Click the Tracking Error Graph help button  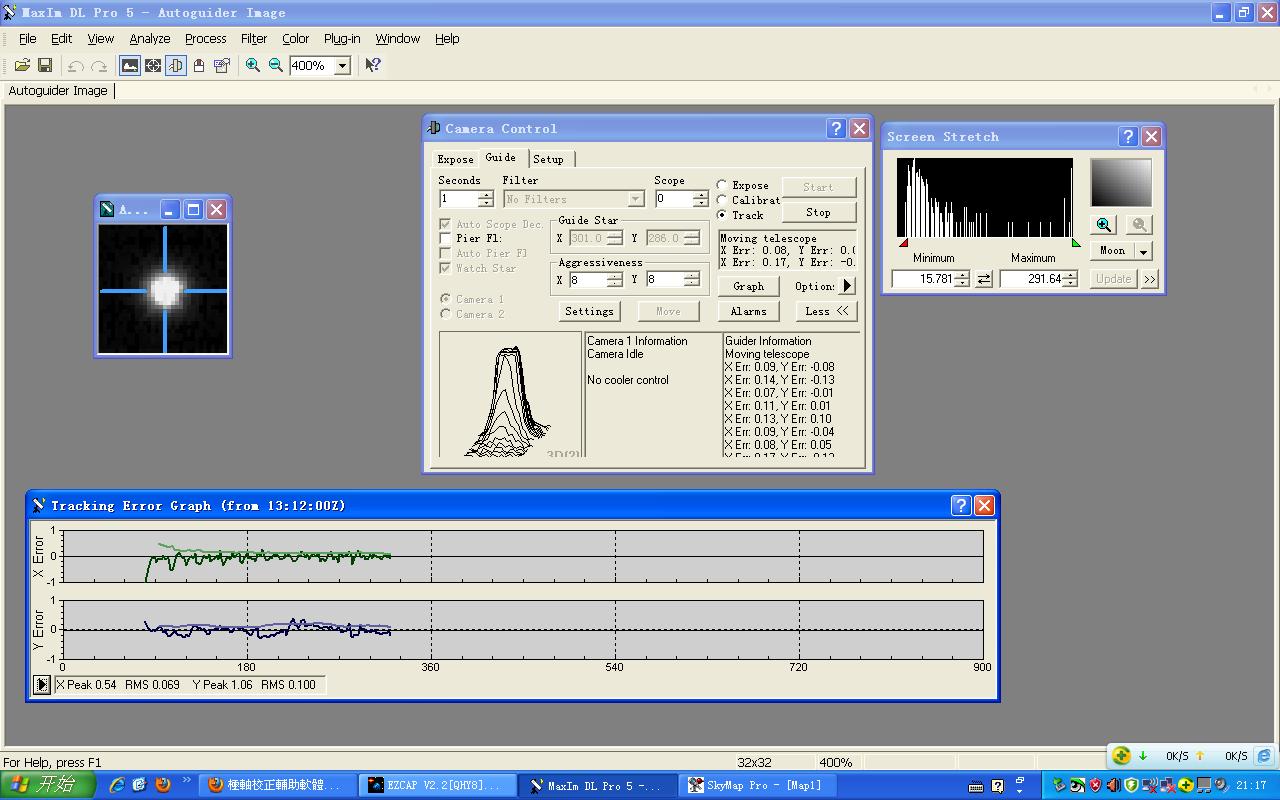[x=961, y=505]
